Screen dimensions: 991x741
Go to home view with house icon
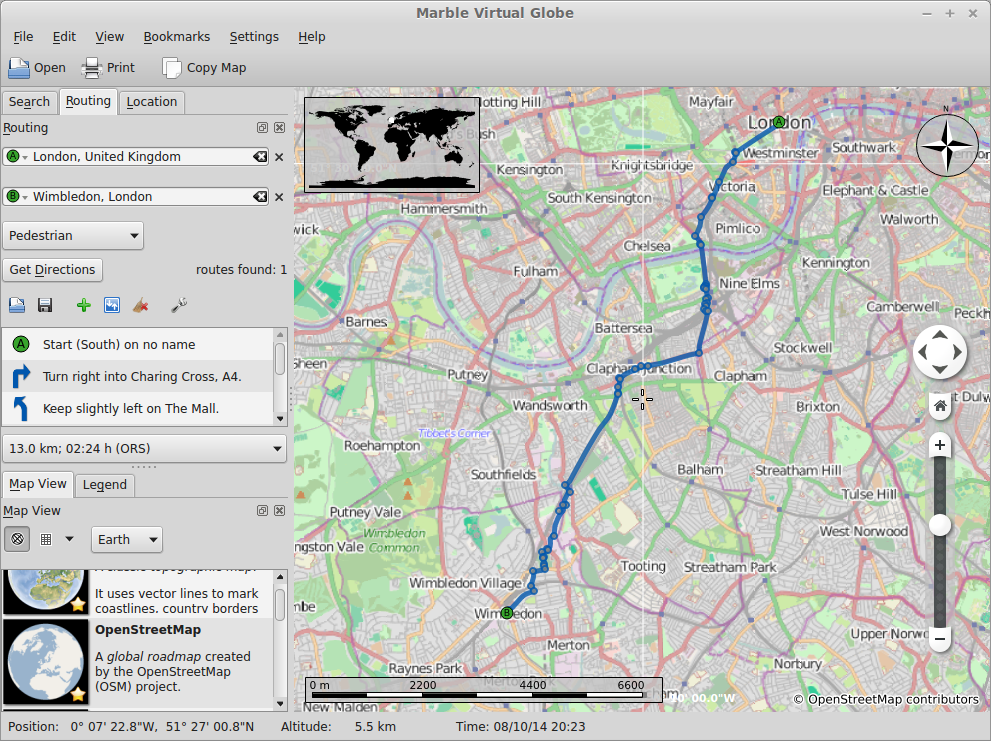pyautogui.click(x=940, y=406)
